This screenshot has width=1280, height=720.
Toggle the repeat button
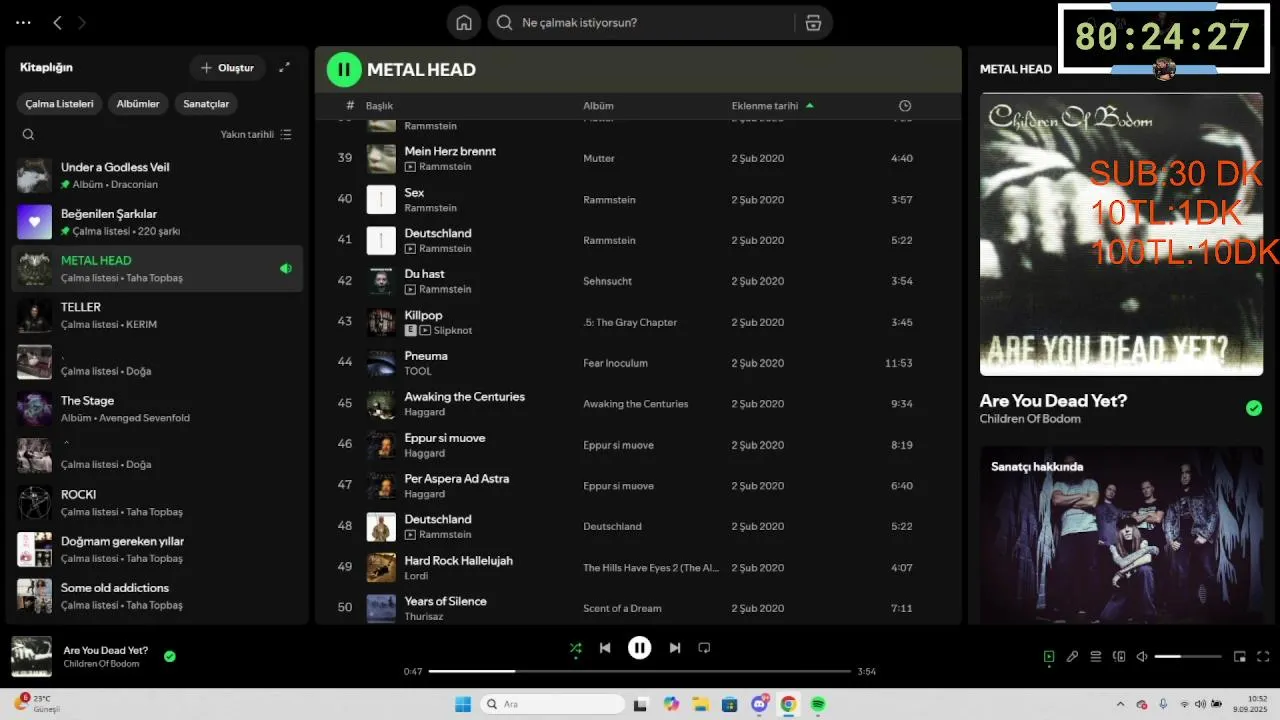click(x=704, y=648)
